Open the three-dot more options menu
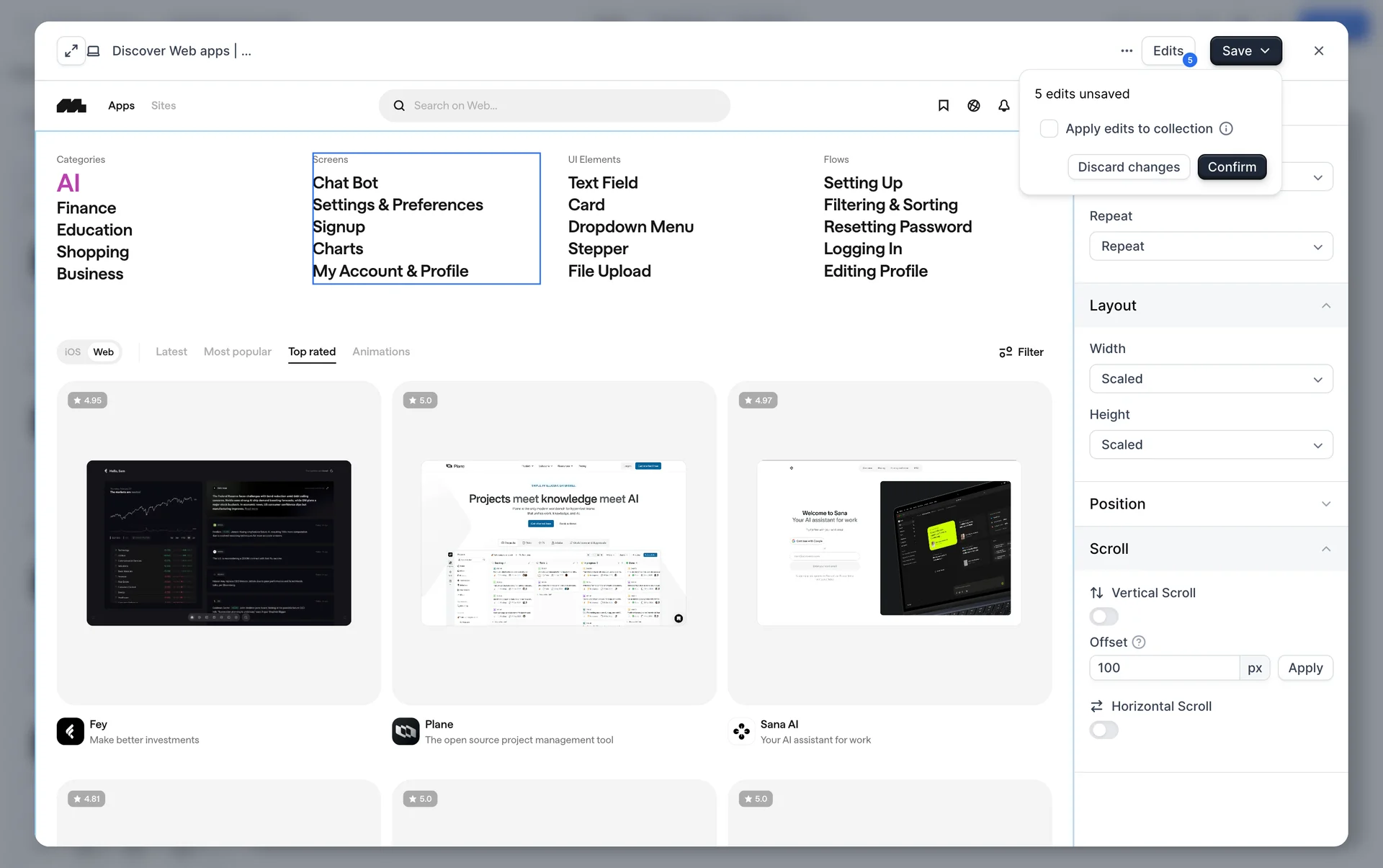Screen dimensions: 1383x868 pyautogui.click(x=1127, y=51)
